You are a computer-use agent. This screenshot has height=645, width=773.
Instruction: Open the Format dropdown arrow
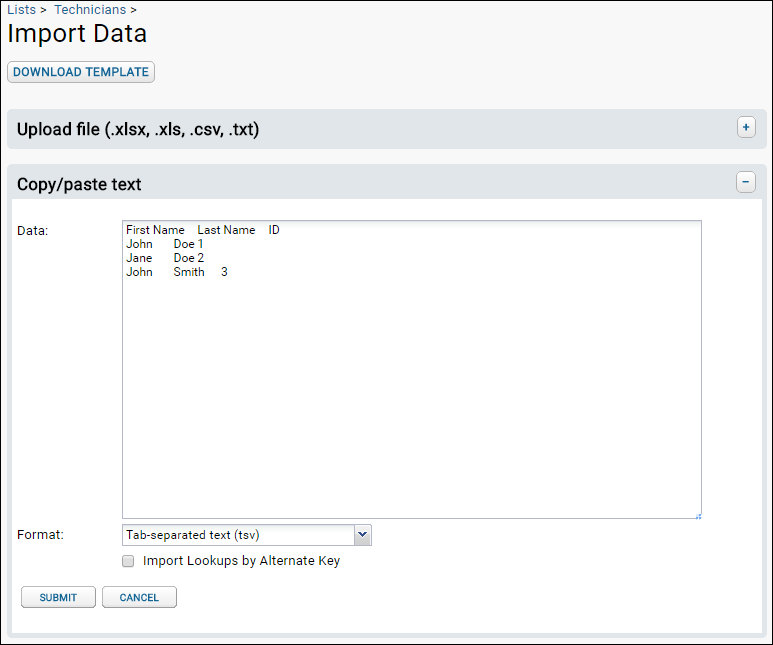point(362,535)
